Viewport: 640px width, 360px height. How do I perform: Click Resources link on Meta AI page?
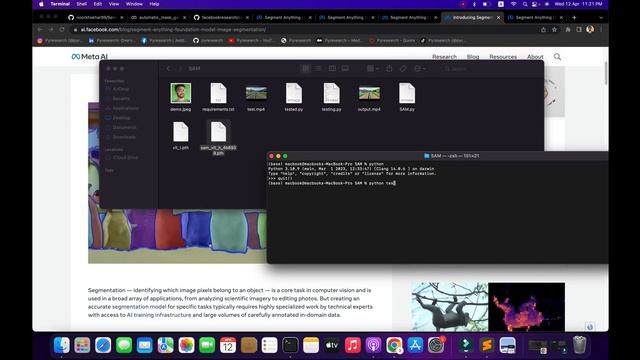(503, 57)
